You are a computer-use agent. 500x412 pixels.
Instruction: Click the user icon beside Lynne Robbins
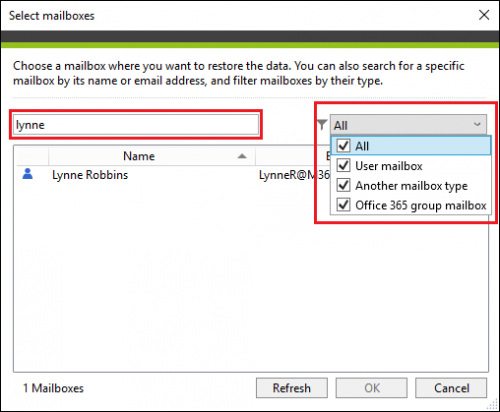click(28, 174)
